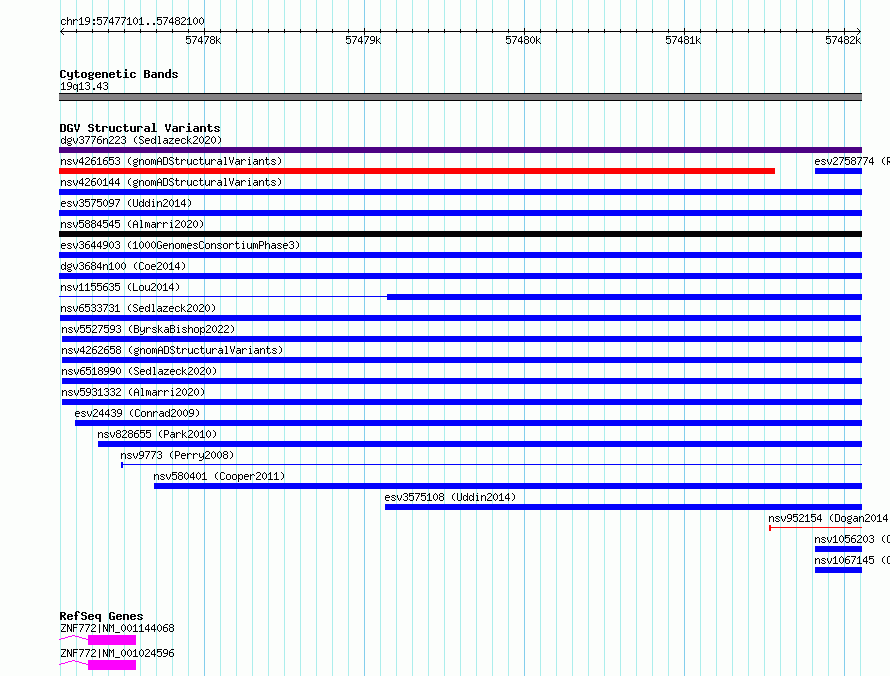Click the 19q13.43 cytogenetic band bar
The width and height of the screenshot is (890, 676).
pyautogui.click(x=460, y=97)
